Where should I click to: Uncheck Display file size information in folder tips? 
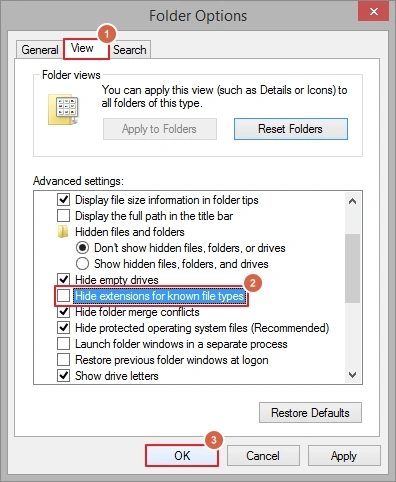pos(63,200)
